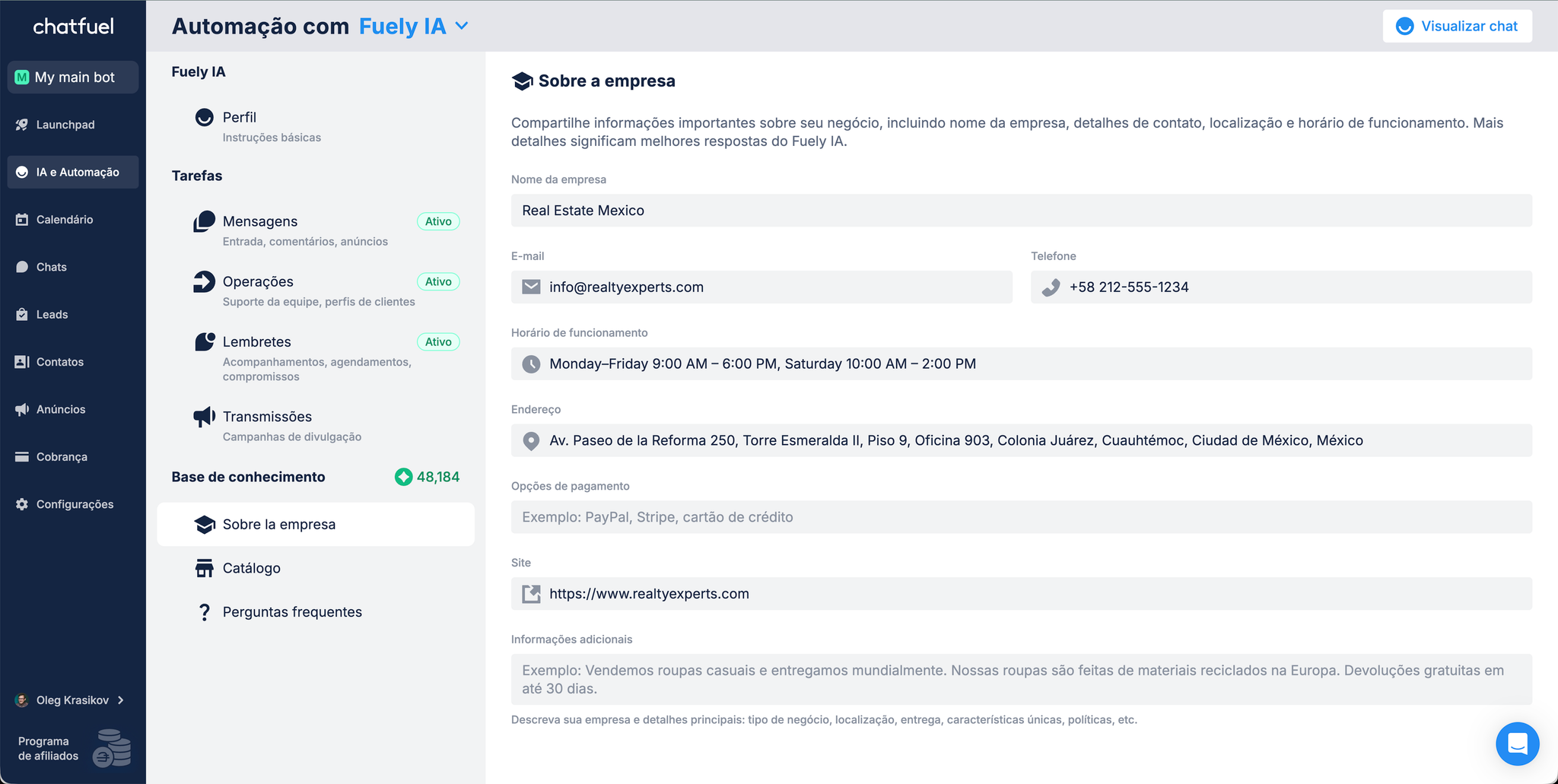Screen dimensions: 1558x784
Task: Click the Cobrança credit card icon
Action: 22,457
